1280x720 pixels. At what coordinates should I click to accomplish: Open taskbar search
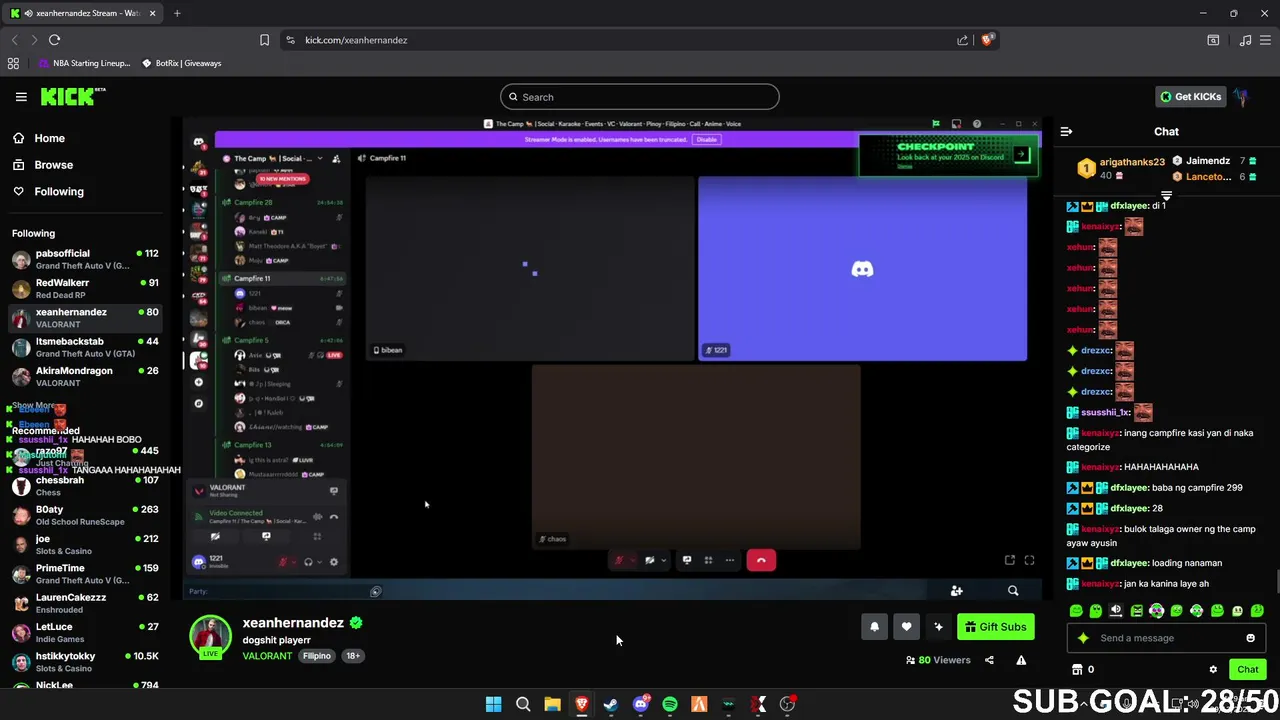[x=523, y=704]
